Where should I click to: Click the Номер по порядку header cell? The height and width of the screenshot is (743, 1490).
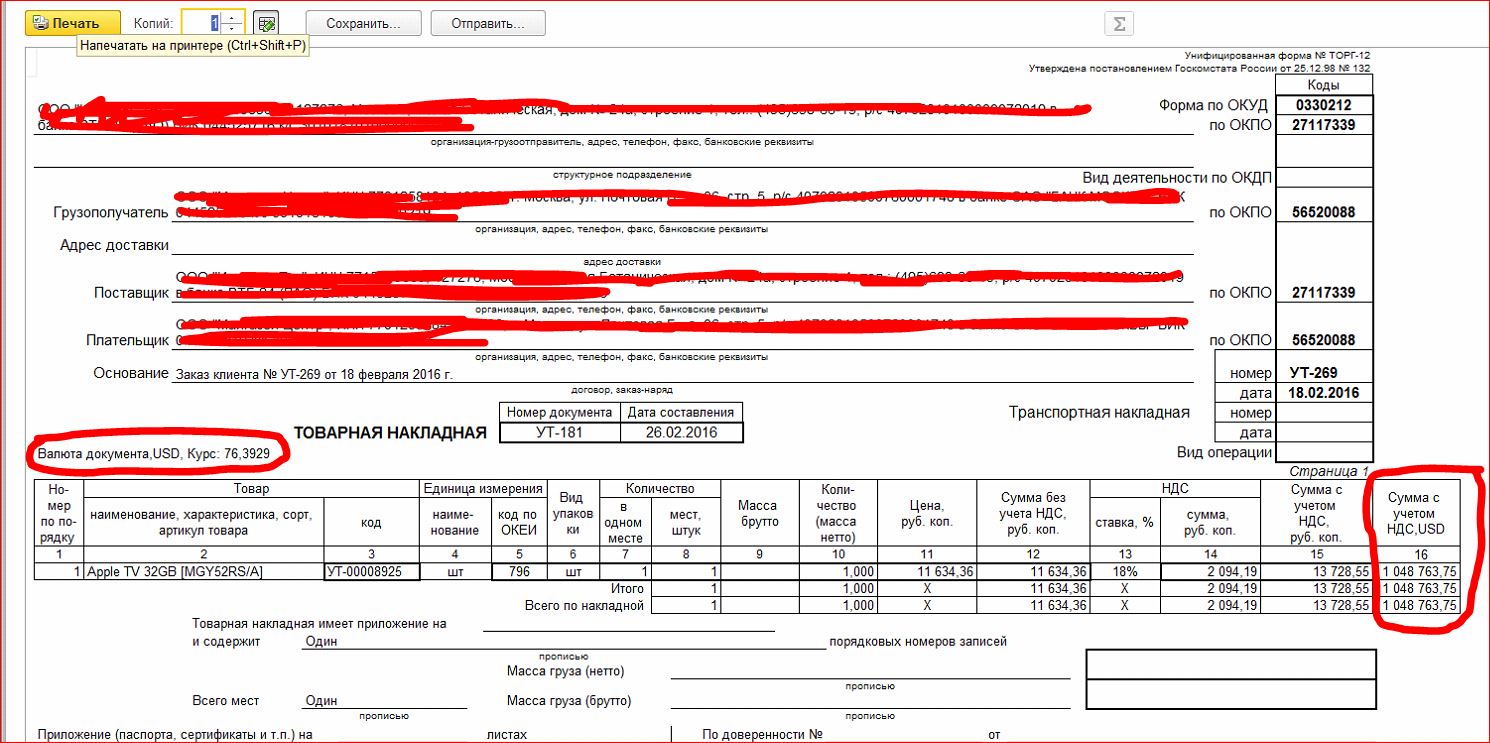pyautogui.click(x=59, y=512)
